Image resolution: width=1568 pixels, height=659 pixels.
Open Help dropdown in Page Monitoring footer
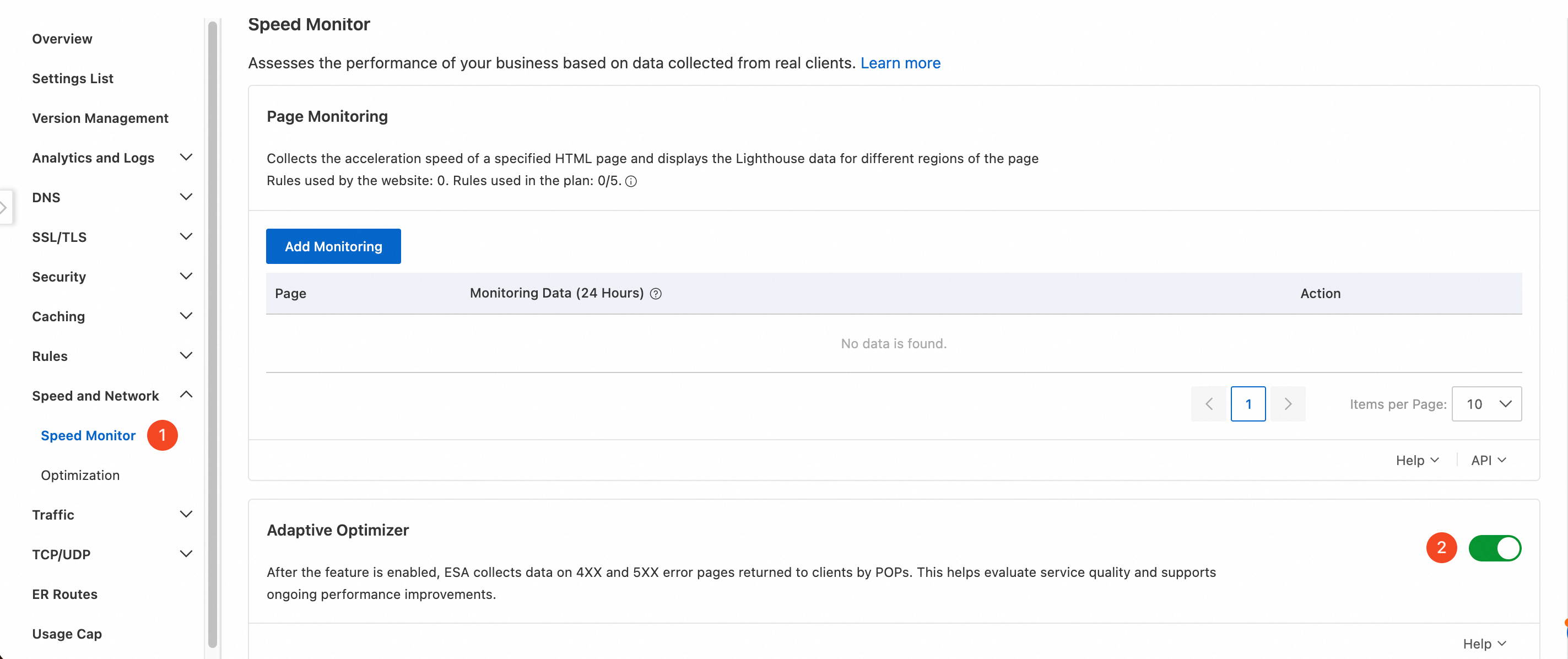pyautogui.click(x=1417, y=461)
